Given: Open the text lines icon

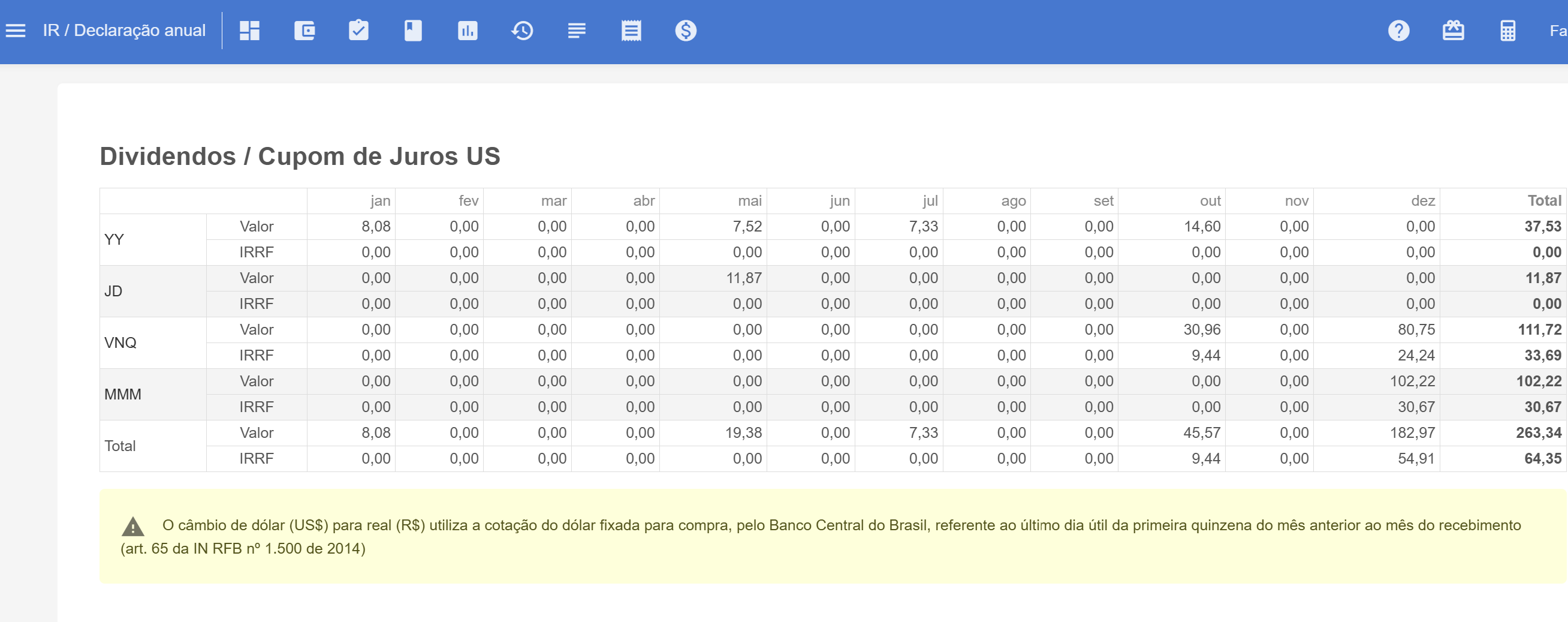Looking at the screenshot, I should (577, 31).
